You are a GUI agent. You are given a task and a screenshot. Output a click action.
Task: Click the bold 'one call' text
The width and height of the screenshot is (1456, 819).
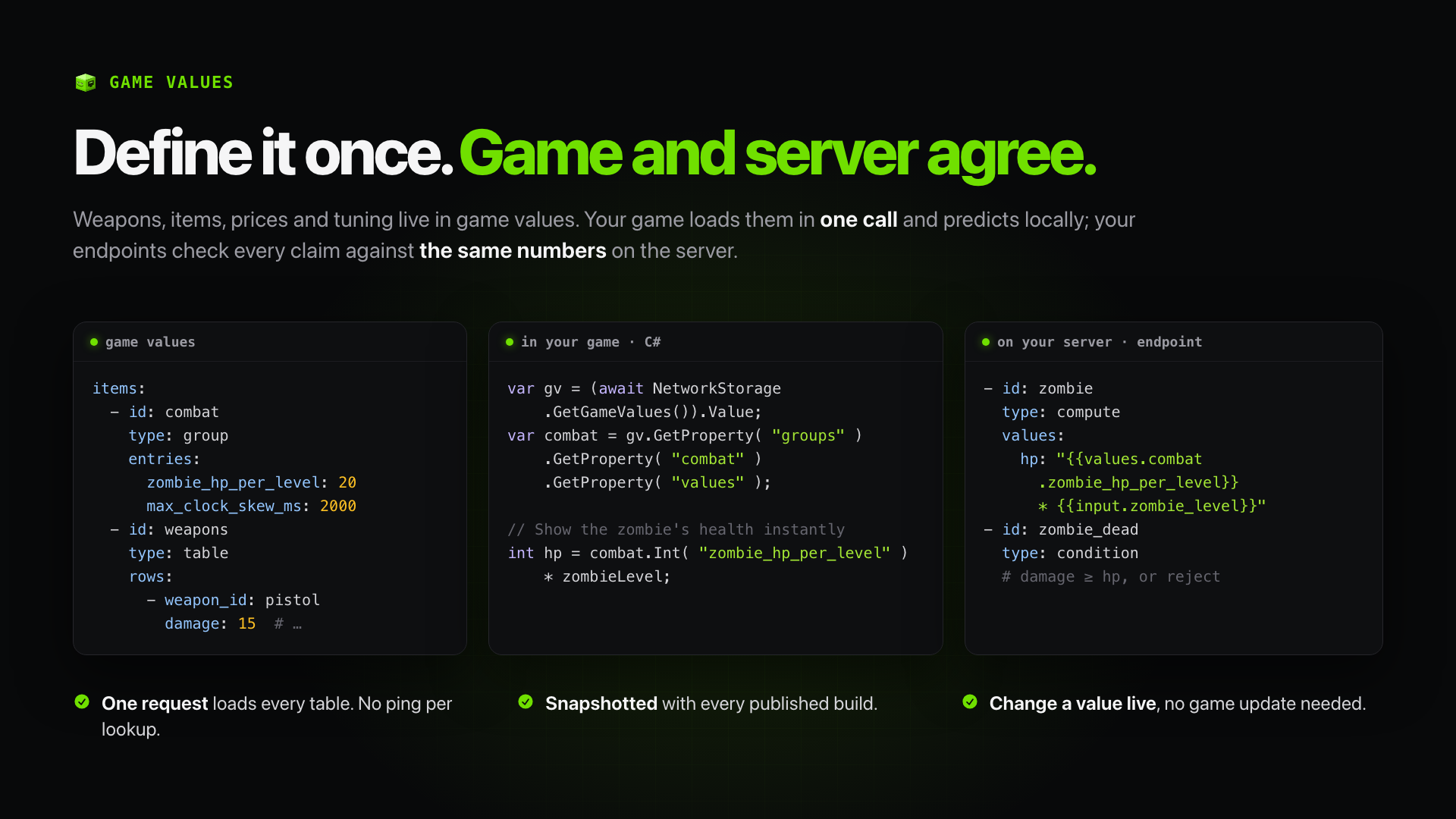click(858, 220)
